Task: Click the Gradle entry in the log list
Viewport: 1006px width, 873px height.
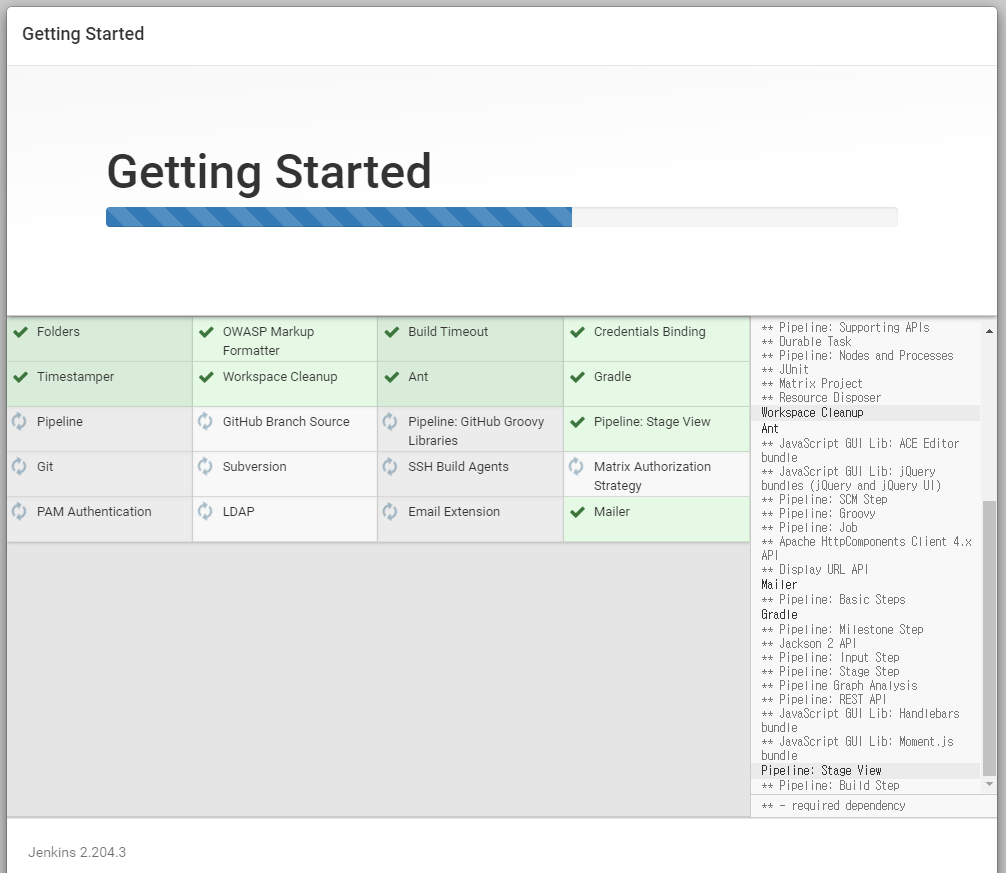Action: coord(780,614)
